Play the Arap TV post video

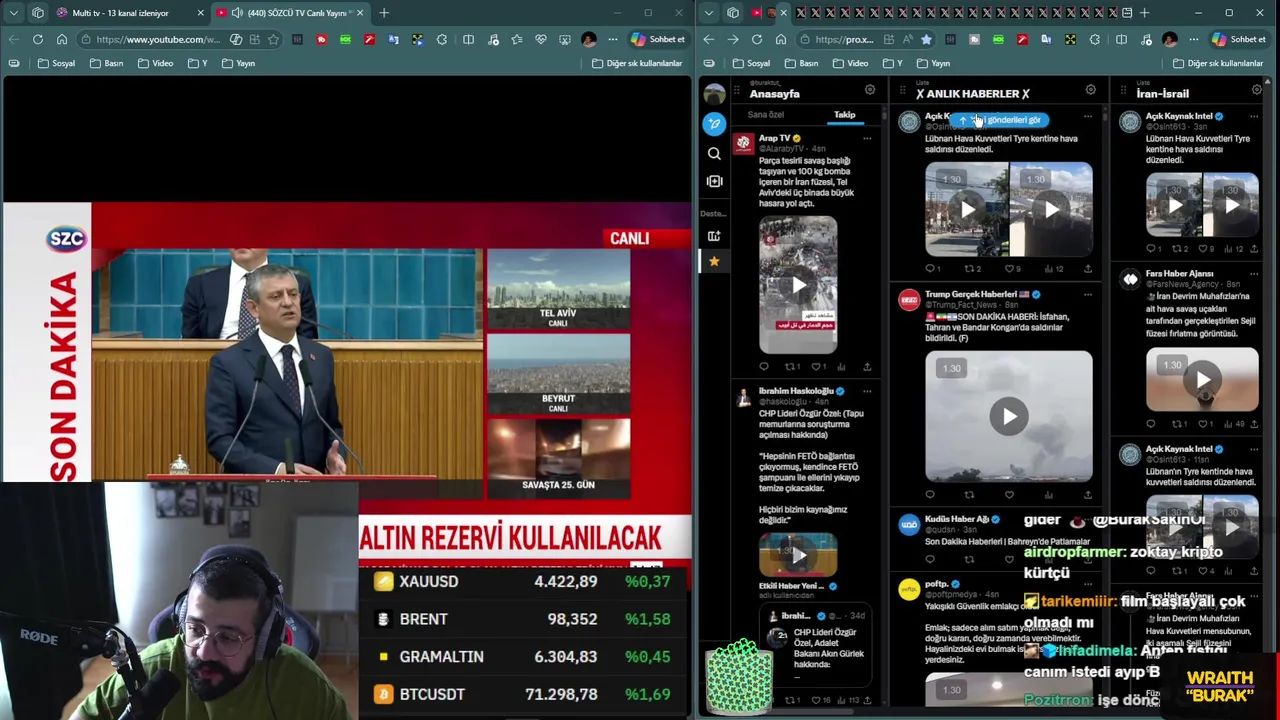pyautogui.click(x=798, y=285)
